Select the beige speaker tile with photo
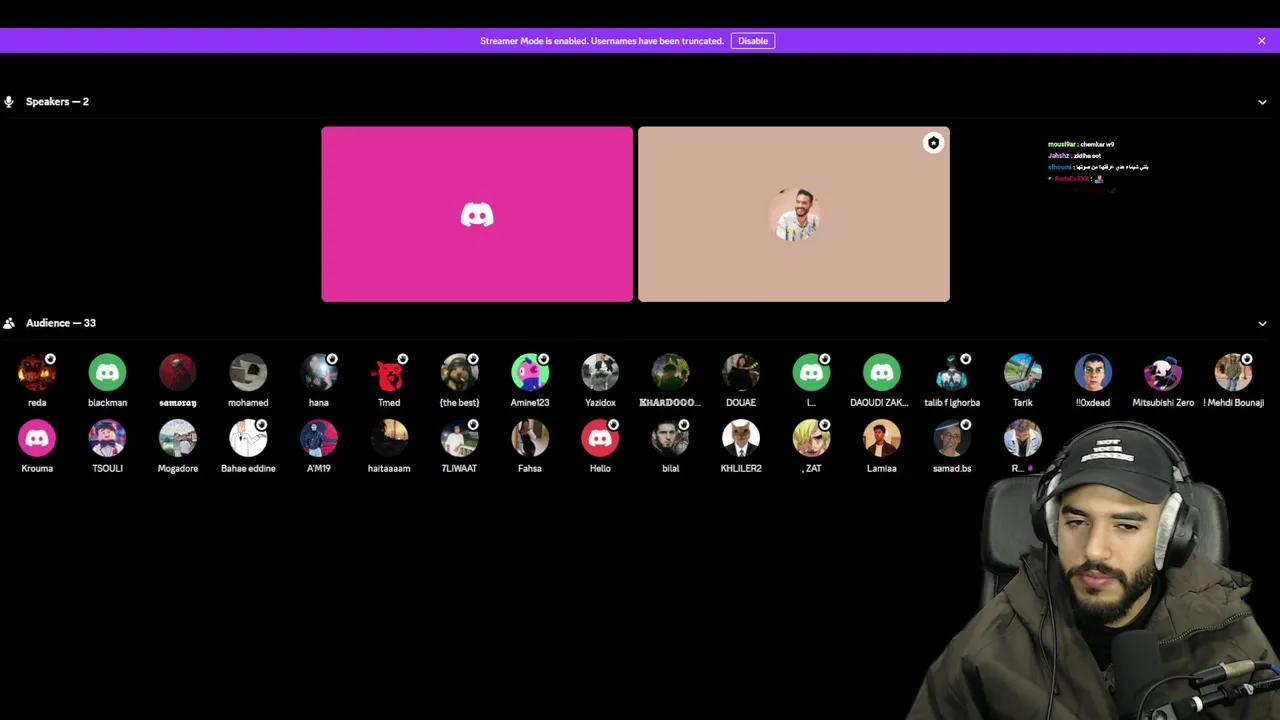 coord(794,214)
